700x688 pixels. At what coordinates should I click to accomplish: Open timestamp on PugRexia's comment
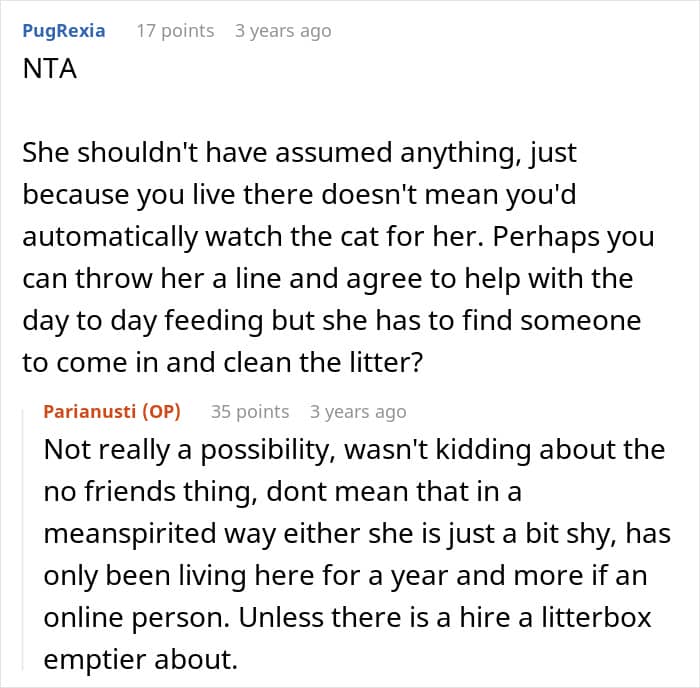click(282, 31)
